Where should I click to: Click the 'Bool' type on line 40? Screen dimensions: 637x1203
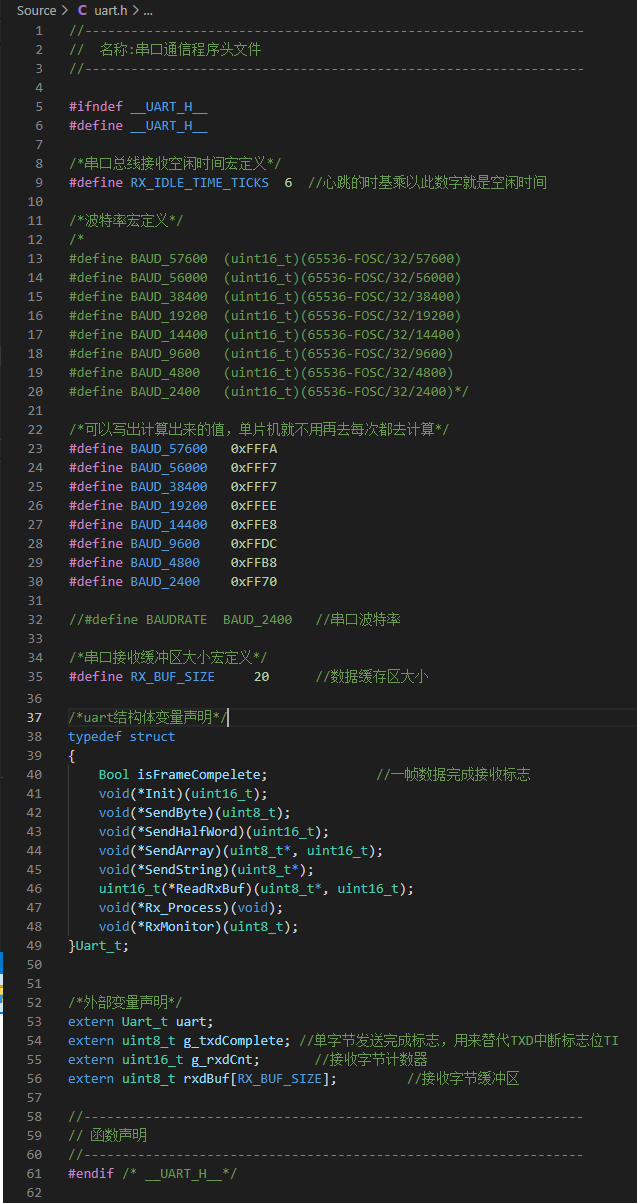pyautogui.click(x=114, y=774)
